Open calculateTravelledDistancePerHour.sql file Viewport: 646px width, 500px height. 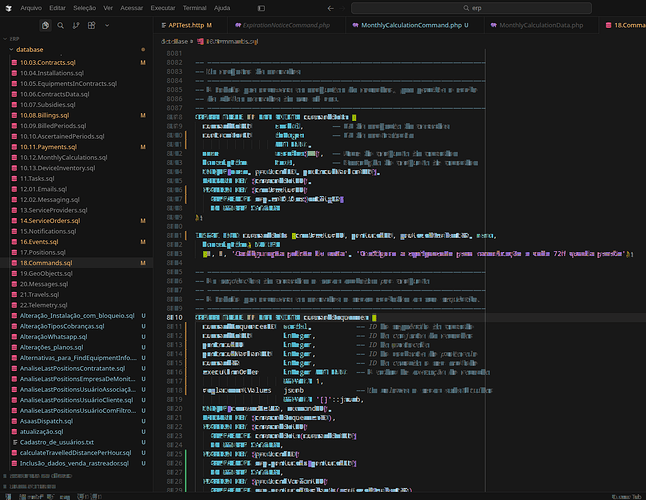pyautogui.click(x=75, y=453)
